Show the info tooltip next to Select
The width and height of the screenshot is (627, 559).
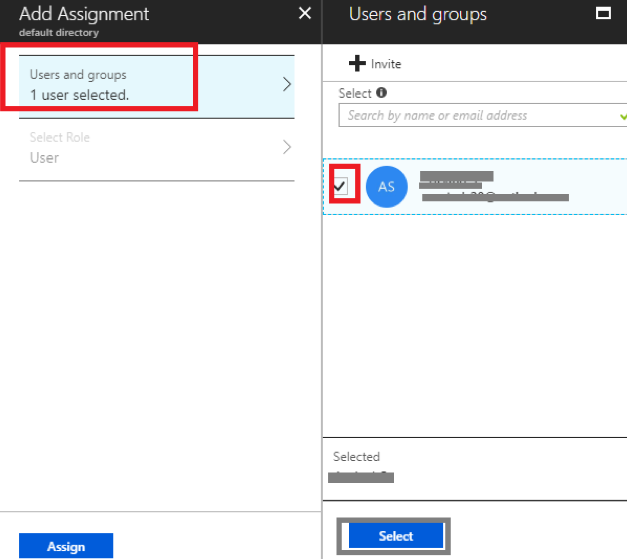point(381,93)
